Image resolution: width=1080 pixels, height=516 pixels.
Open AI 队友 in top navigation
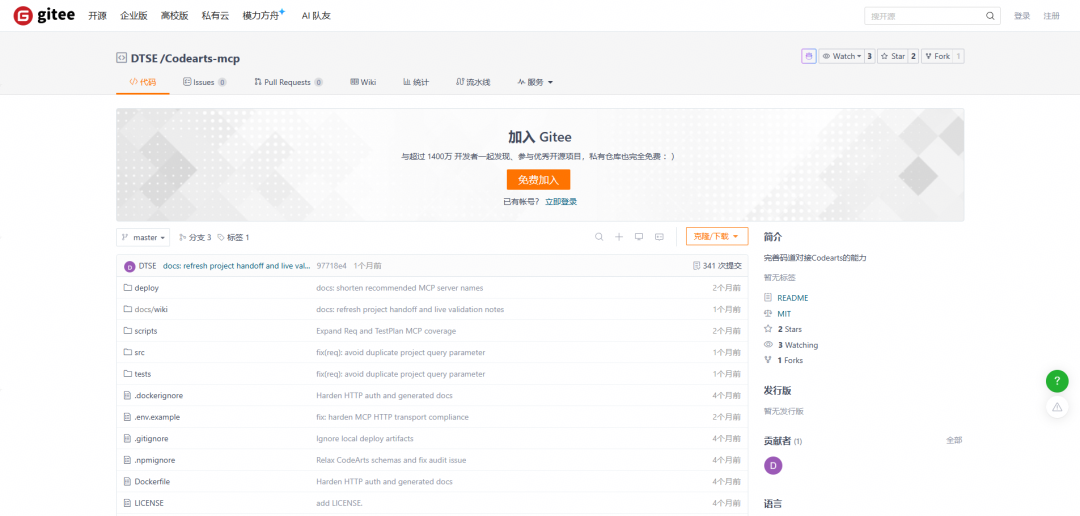(x=316, y=16)
